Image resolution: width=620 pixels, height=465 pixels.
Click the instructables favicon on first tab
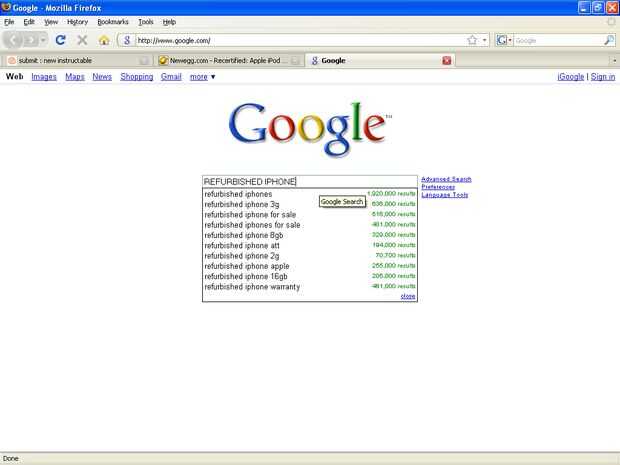tap(12, 60)
